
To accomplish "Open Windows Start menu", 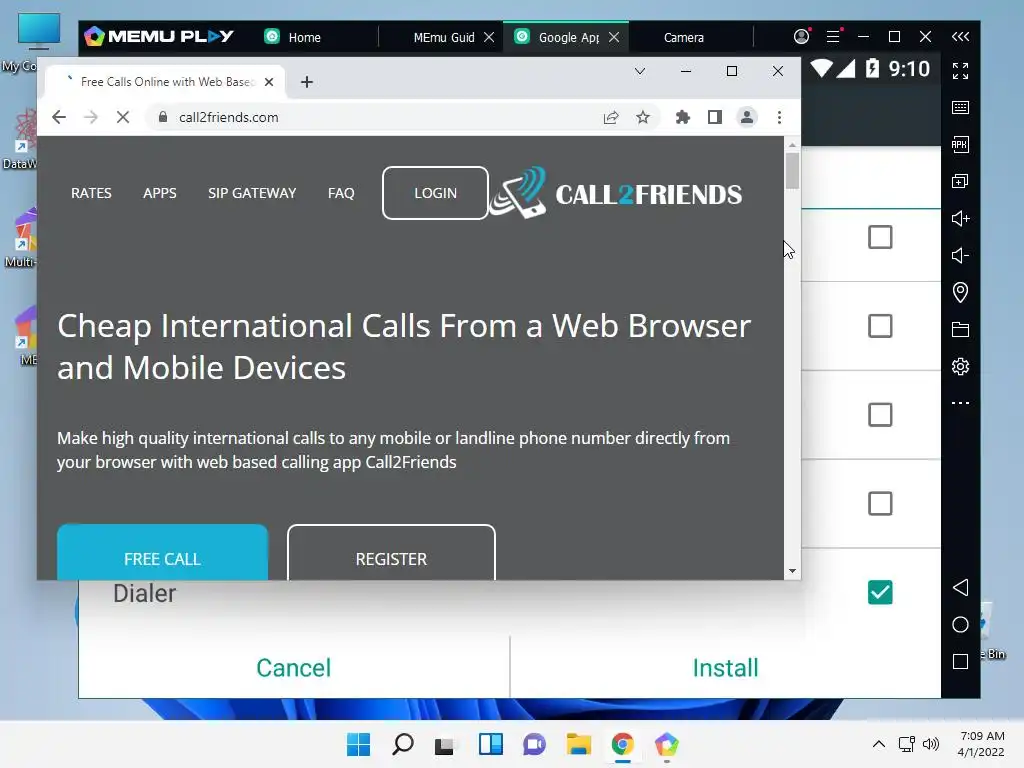I will pyautogui.click(x=358, y=744).
